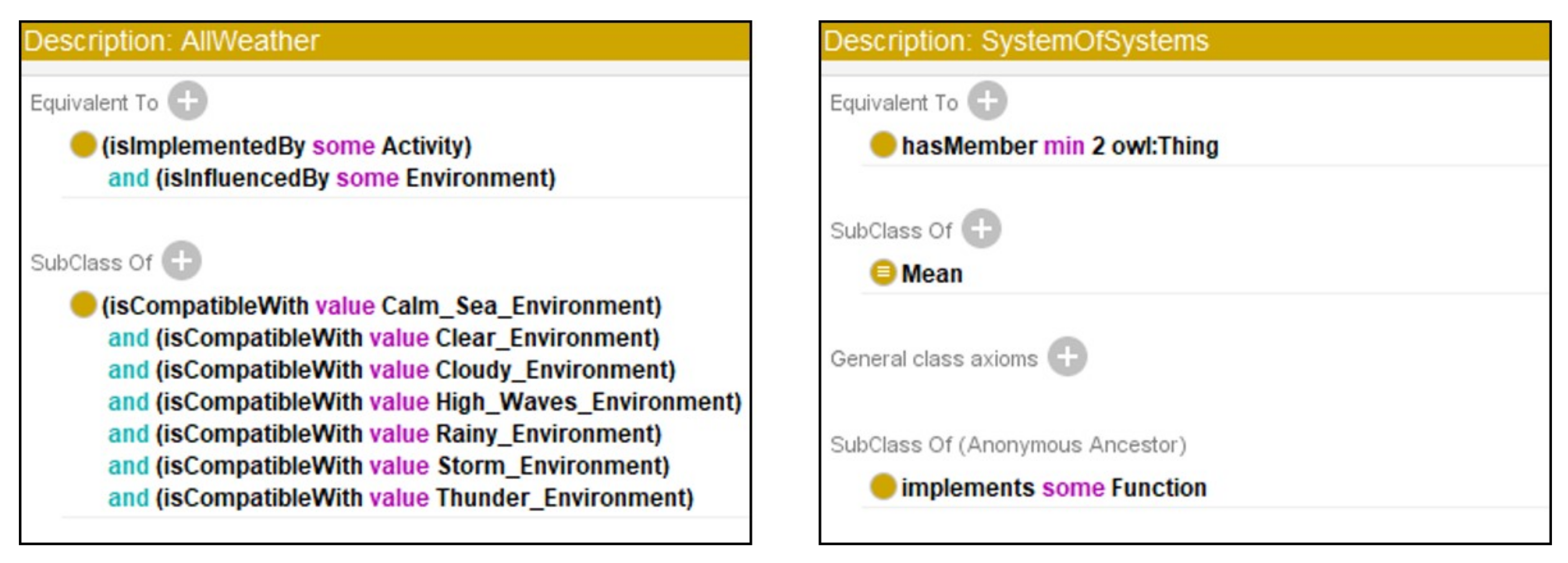
Task: Click the Description: AllWeather header bar
Action: coord(385,41)
